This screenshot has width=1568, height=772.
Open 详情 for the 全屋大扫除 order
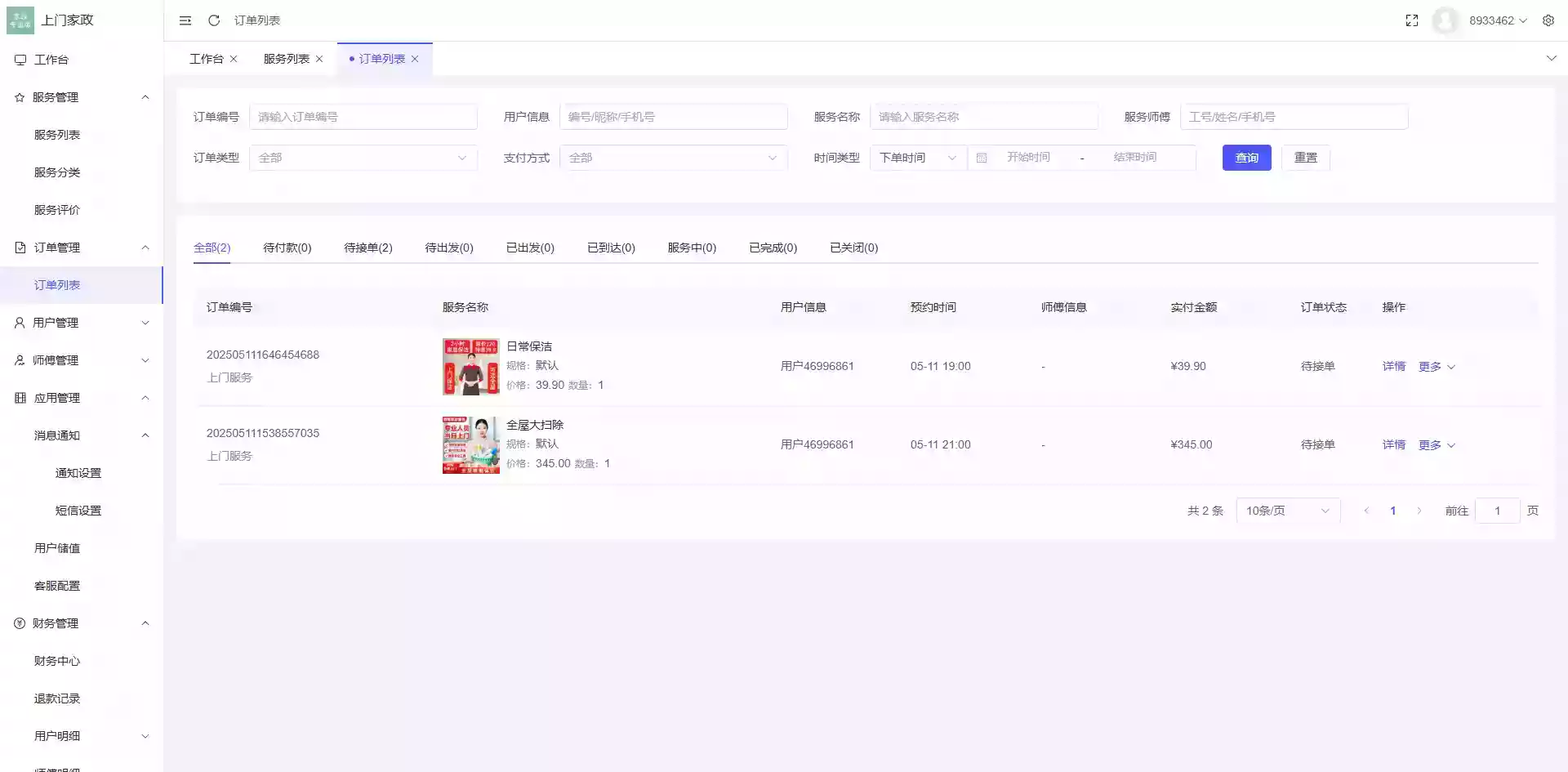pyautogui.click(x=1393, y=444)
